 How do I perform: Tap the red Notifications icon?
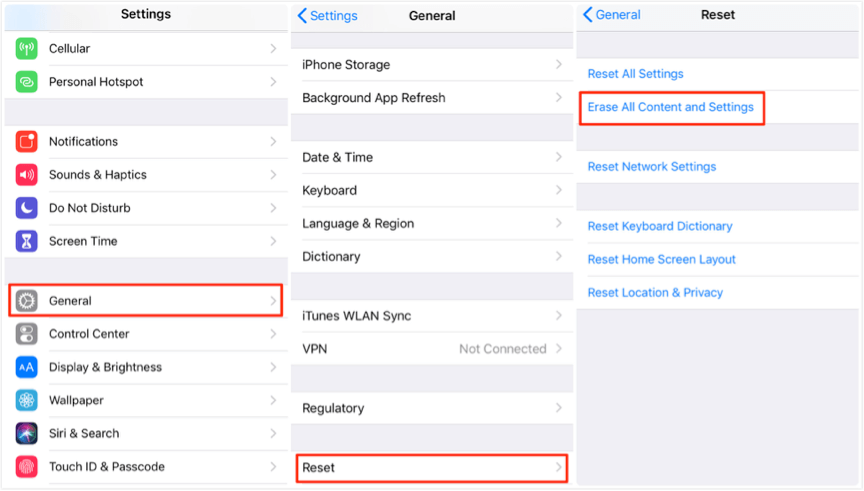[27, 142]
